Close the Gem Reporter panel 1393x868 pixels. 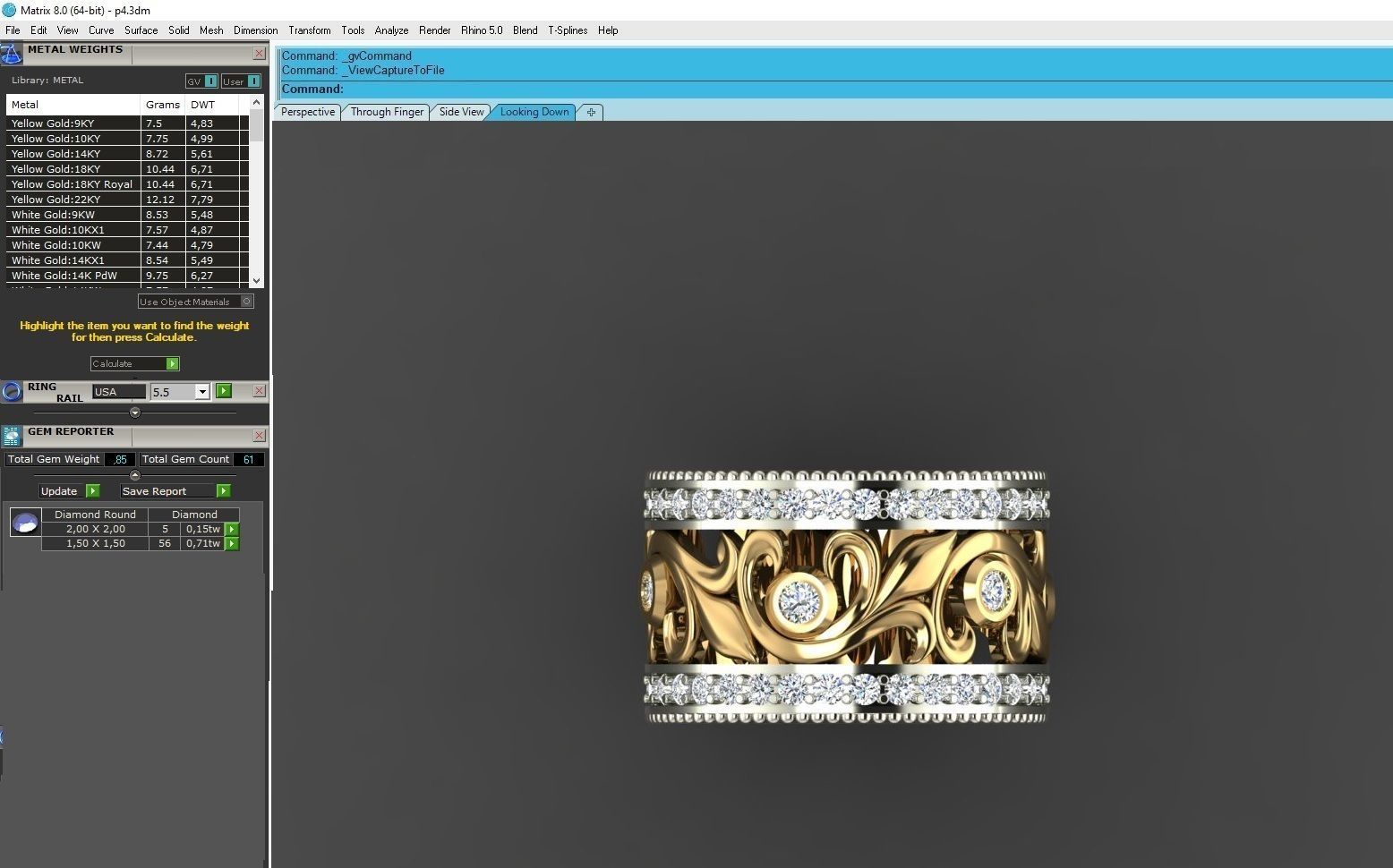[x=259, y=435]
